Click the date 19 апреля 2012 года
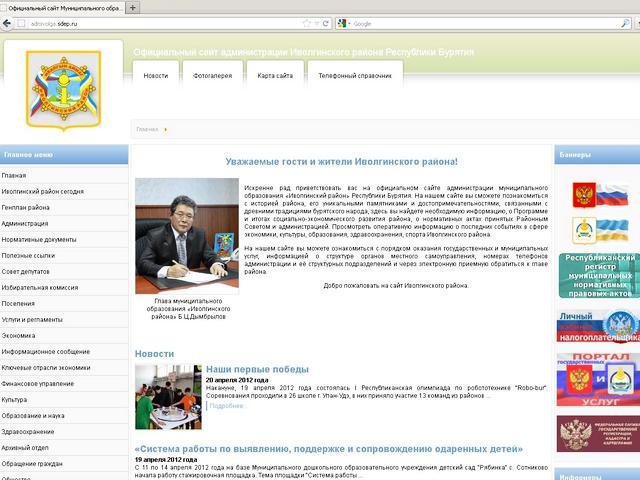640x480 pixels. (x=166, y=460)
